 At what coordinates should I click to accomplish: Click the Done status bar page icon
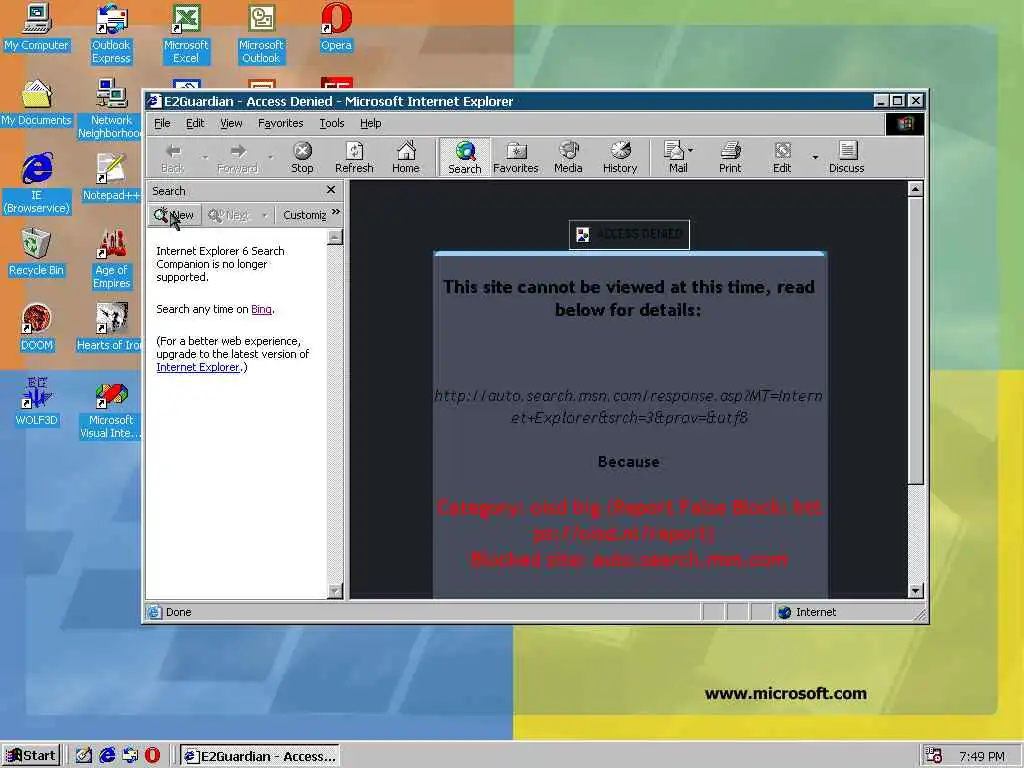pyautogui.click(x=154, y=612)
